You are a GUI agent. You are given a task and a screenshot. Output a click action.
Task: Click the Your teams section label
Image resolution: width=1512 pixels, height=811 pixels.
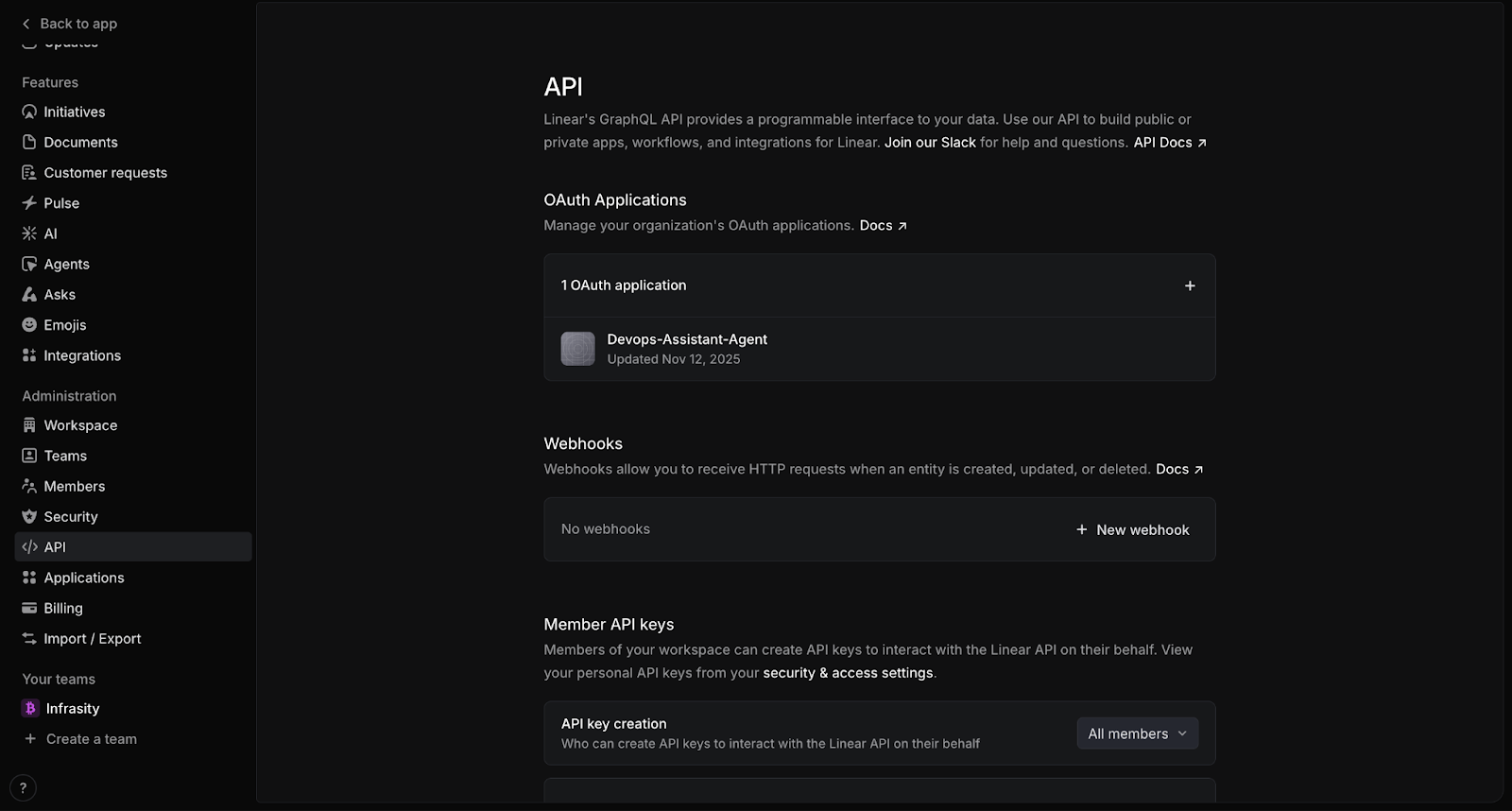coord(59,679)
